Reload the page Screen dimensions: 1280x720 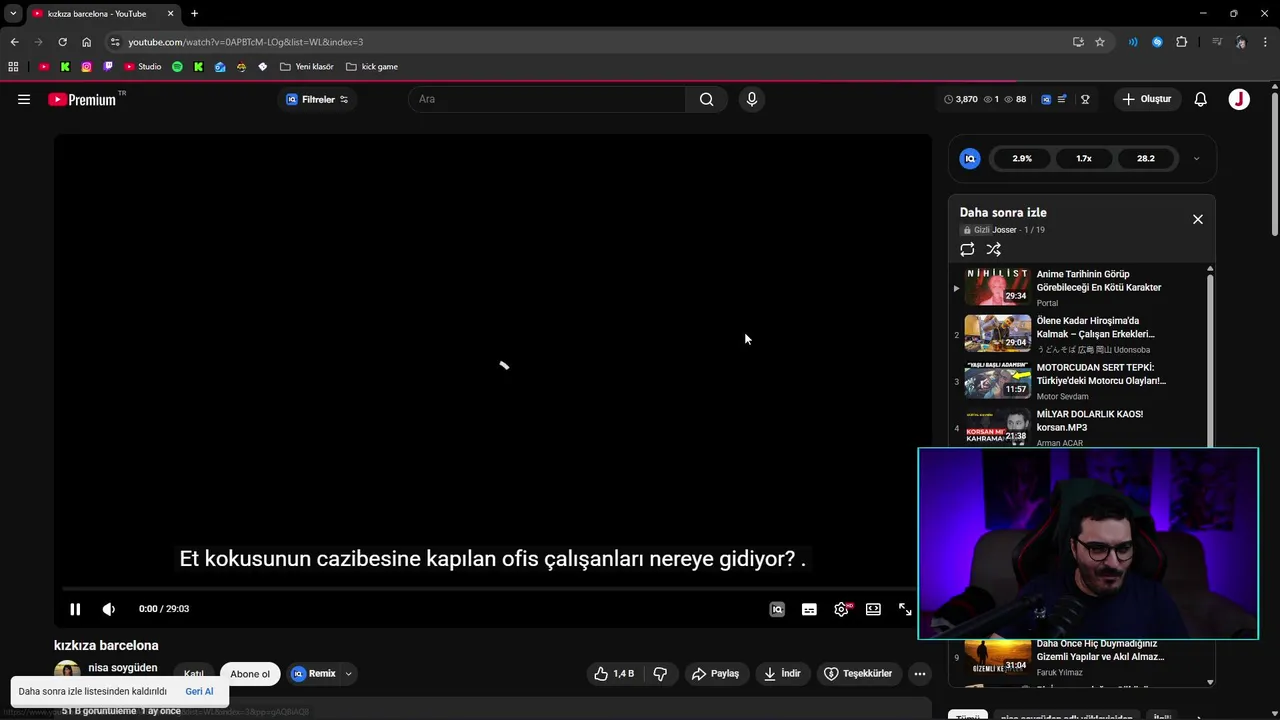click(62, 42)
